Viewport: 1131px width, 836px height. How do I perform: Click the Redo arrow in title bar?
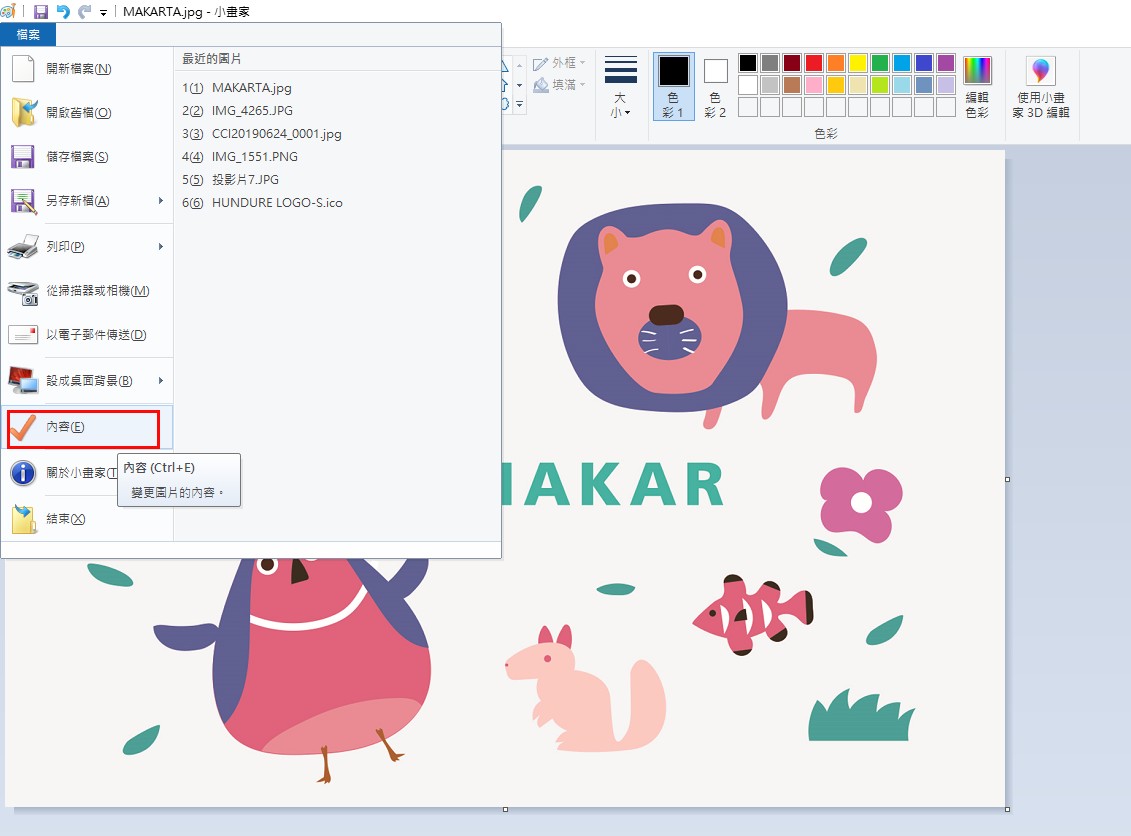click(x=84, y=12)
